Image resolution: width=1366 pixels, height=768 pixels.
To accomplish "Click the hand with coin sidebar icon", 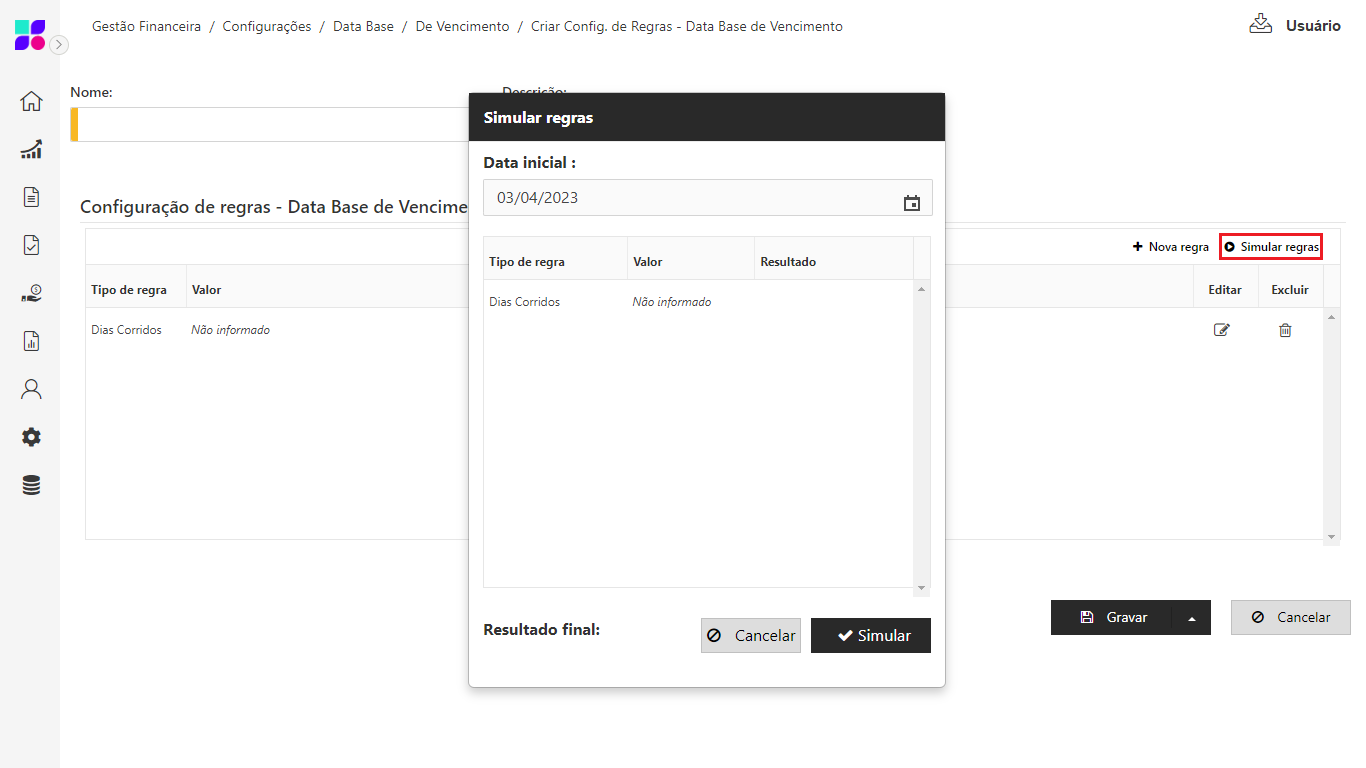I will [x=31, y=293].
